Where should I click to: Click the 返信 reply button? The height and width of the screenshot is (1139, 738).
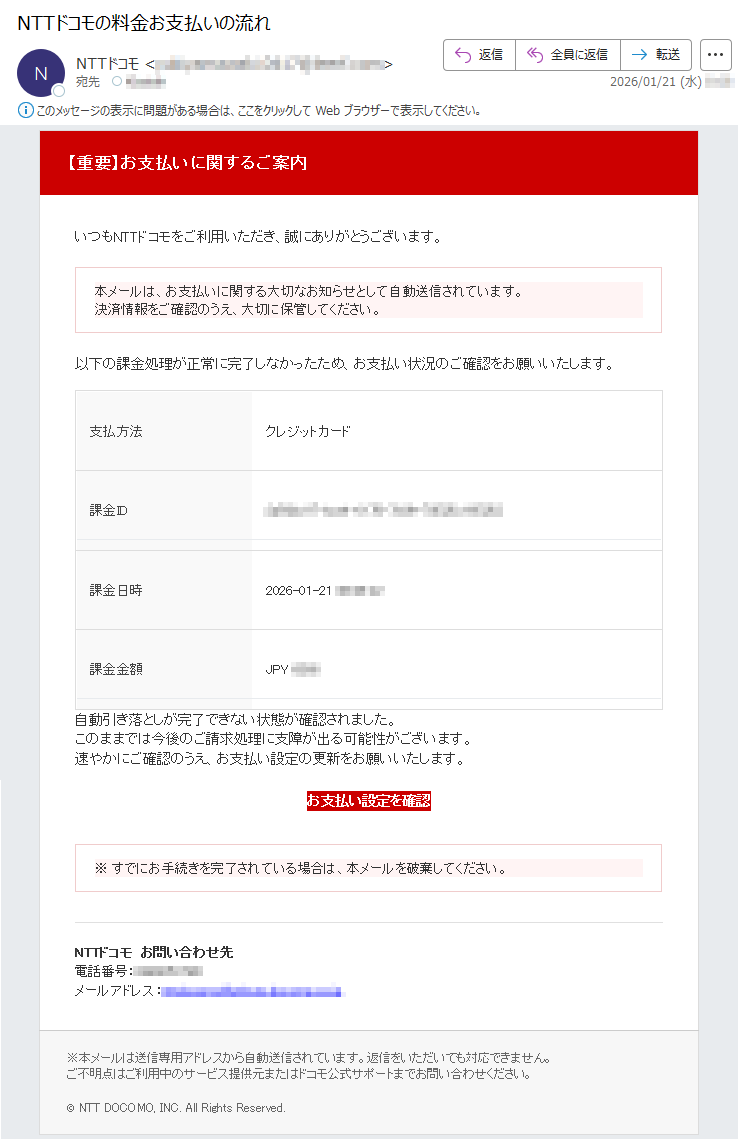pyautogui.click(x=479, y=54)
